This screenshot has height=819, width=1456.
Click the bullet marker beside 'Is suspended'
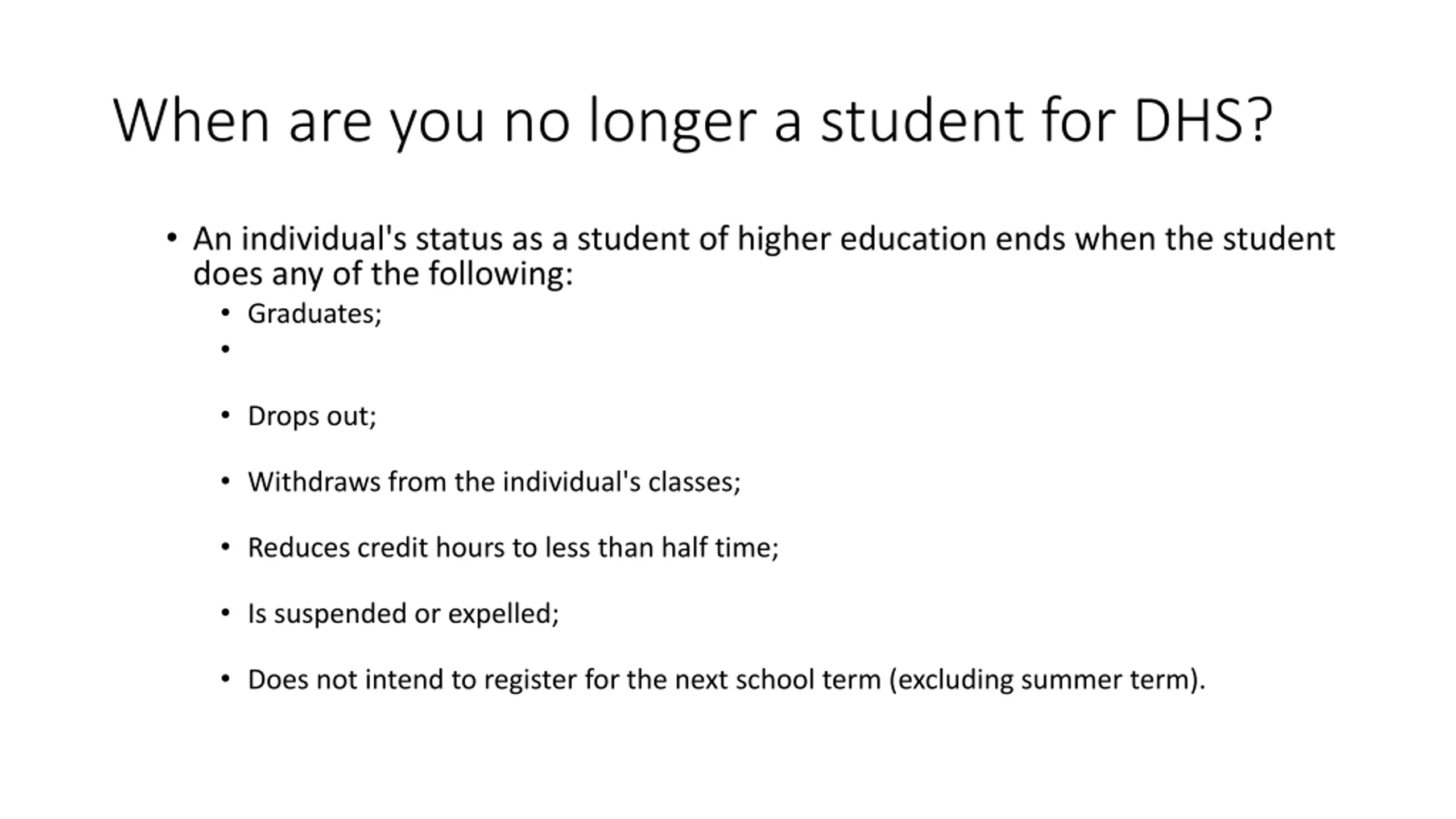click(x=225, y=613)
